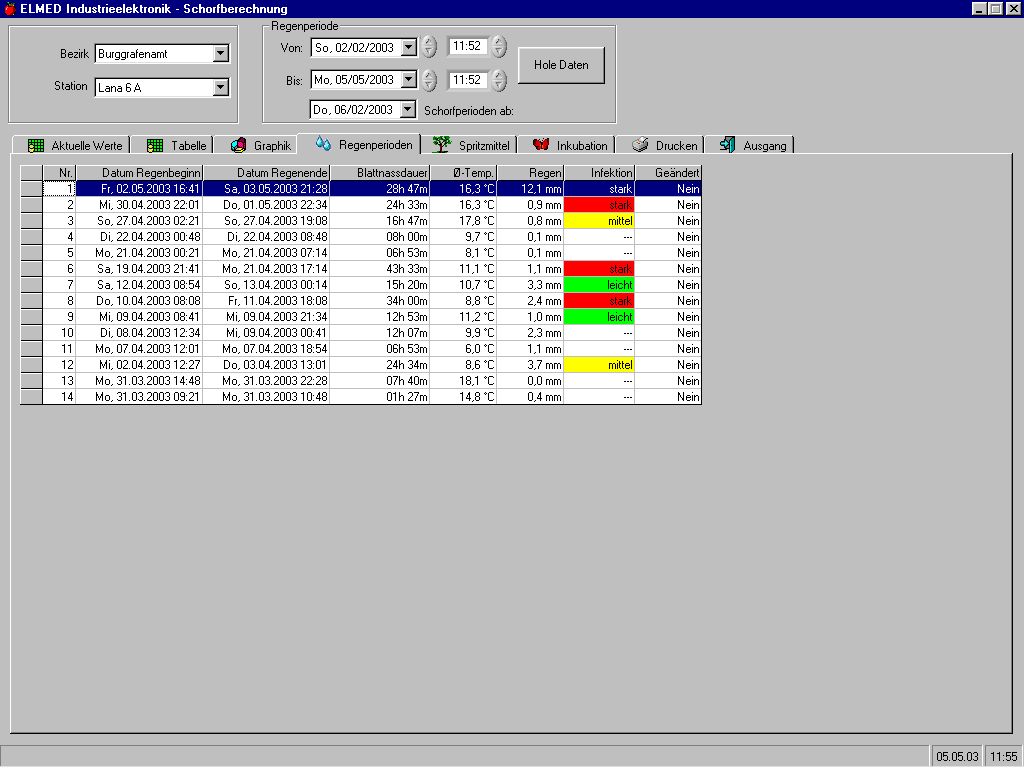Click the Von time input field
Screen dimensions: 1024x768
click(x=466, y=47)
